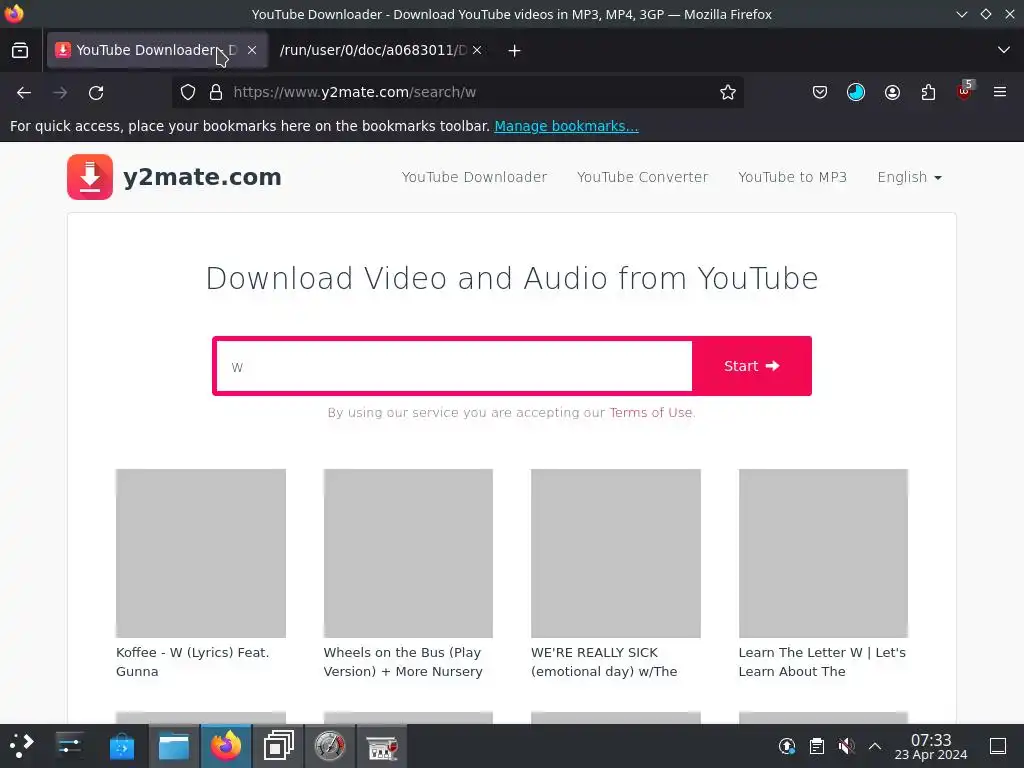The width and height of the screenshot is (1024, 768).
Task: Open the clipboard tray icon
Action: [816, 746]
